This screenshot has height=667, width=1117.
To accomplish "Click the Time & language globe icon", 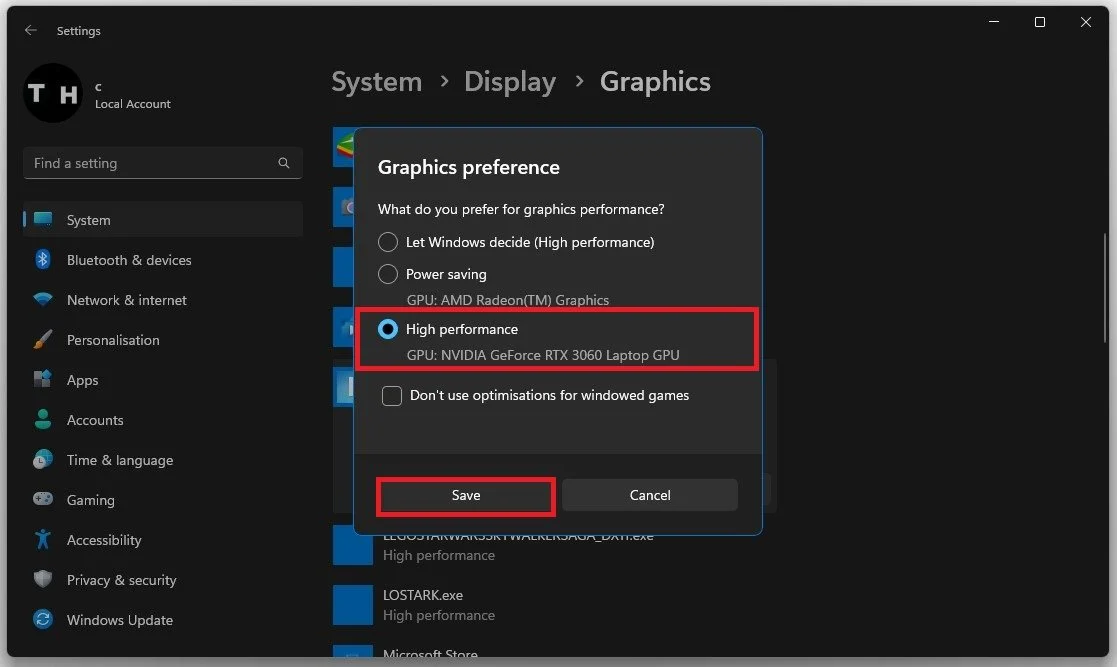I will coord(43,459).
